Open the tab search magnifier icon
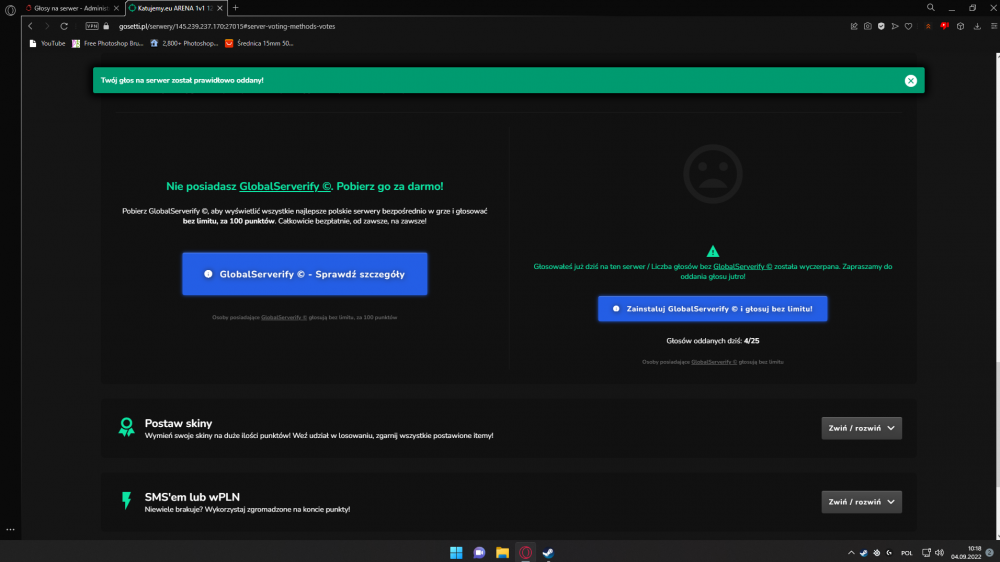The image size is (1000, 562). (930, 8)
